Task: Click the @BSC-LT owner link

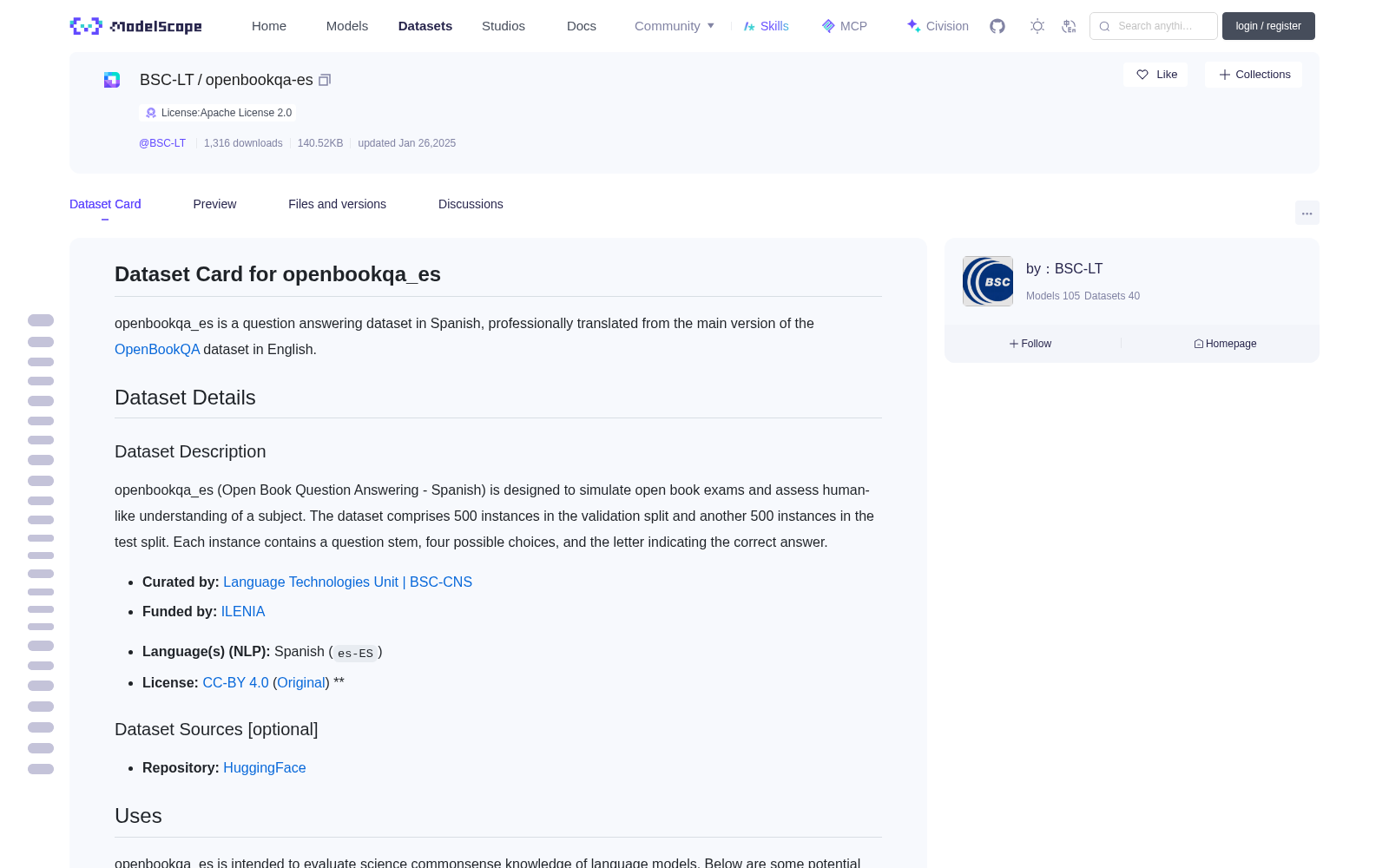Action: coord(162,143)
